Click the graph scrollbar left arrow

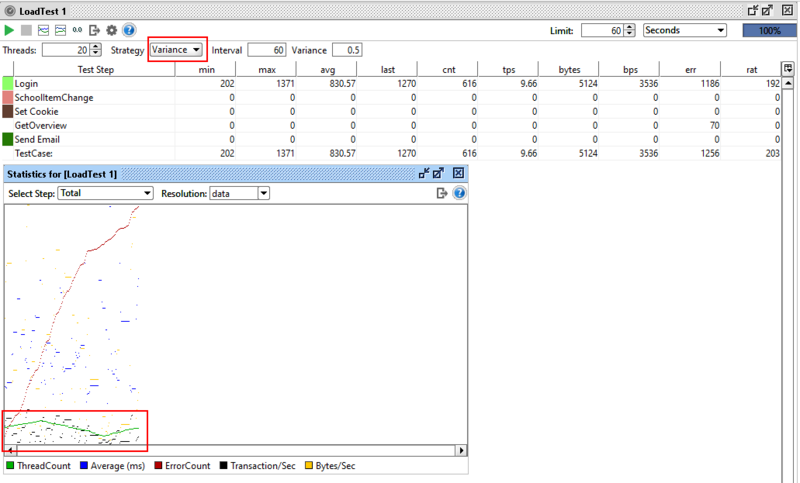click(10, 450)
